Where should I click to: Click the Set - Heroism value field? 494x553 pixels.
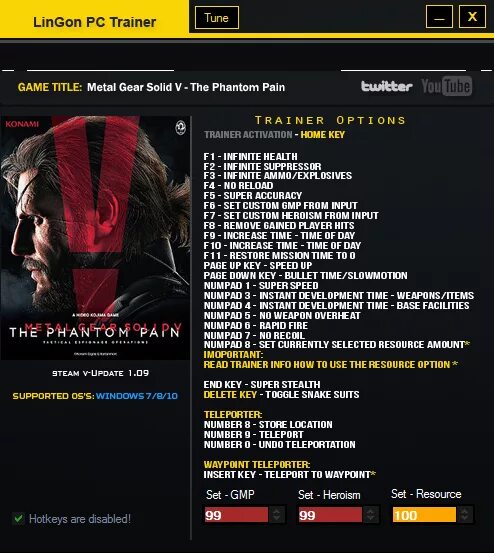click(330, 515)
